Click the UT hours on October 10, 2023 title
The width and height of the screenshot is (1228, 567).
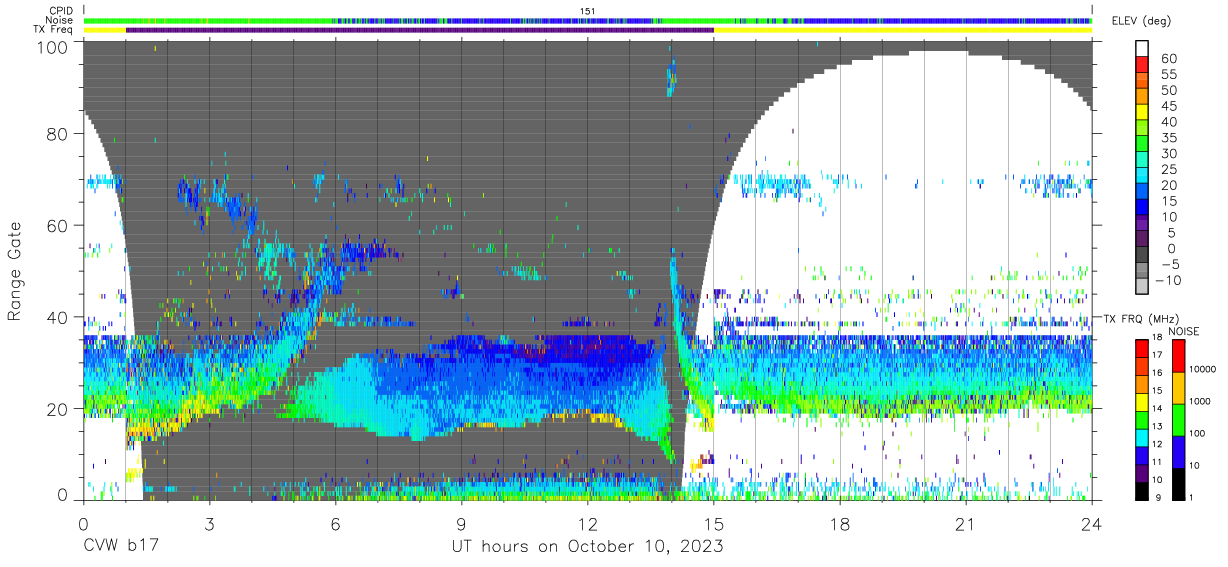click(588, 547)
